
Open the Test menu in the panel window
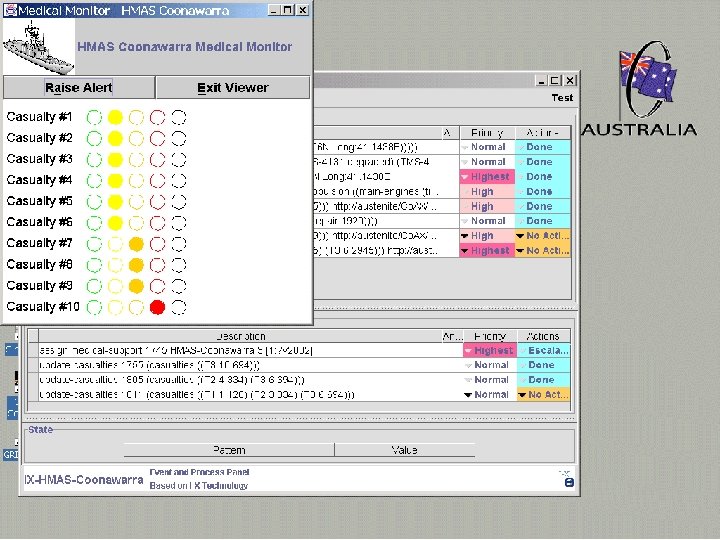pos(562,97)
